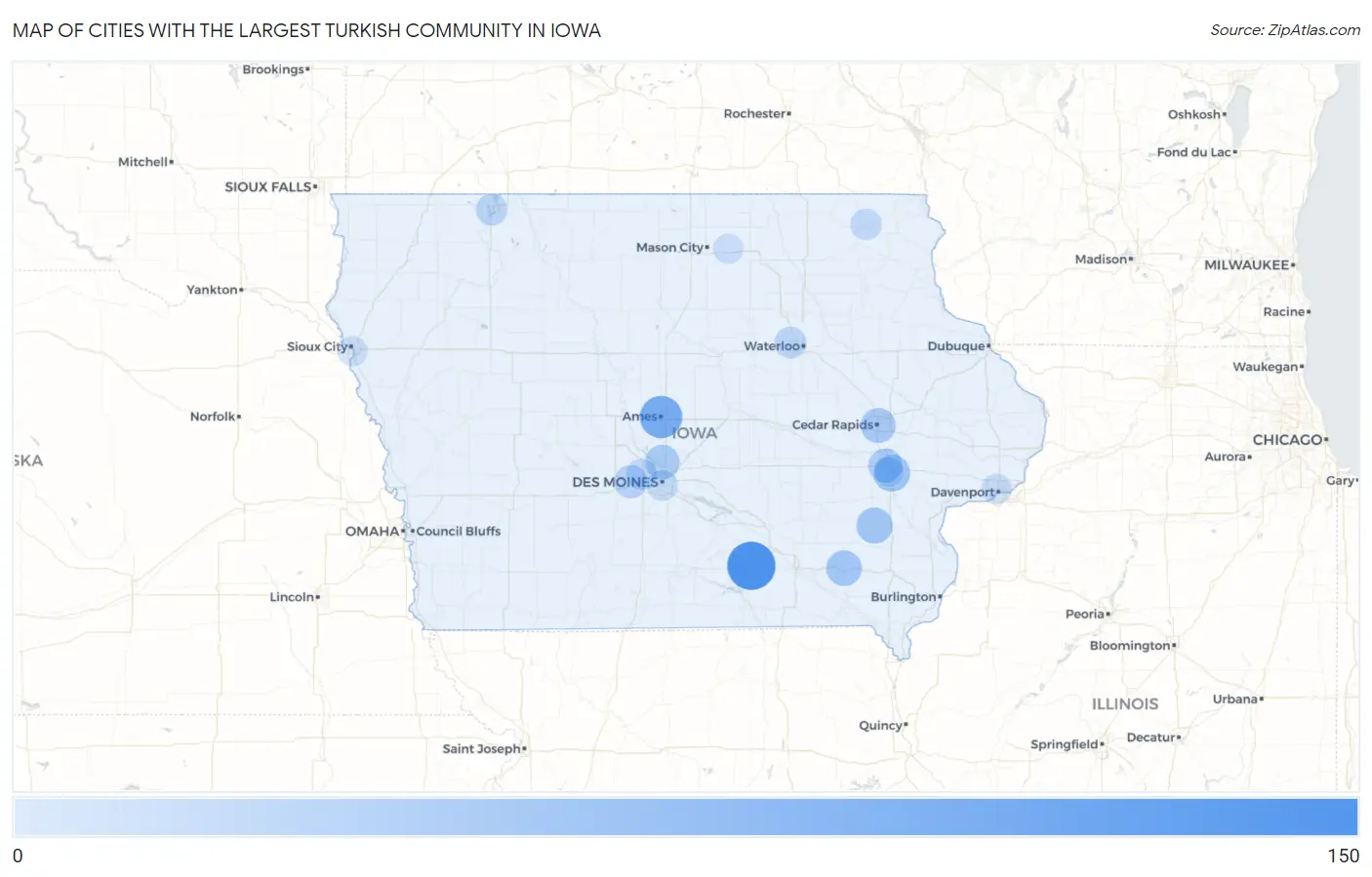Click the Urbana city label
This screenshot has height=877, width=1372.
[x=1235, y=699]
